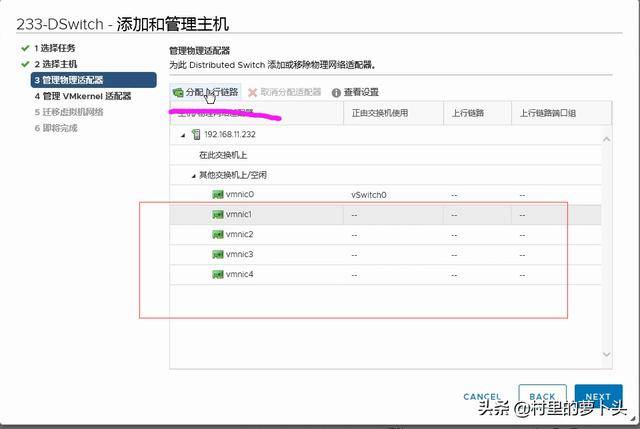
Task: Click the vmnic2 network adapter icon
Action: point(217,234)
